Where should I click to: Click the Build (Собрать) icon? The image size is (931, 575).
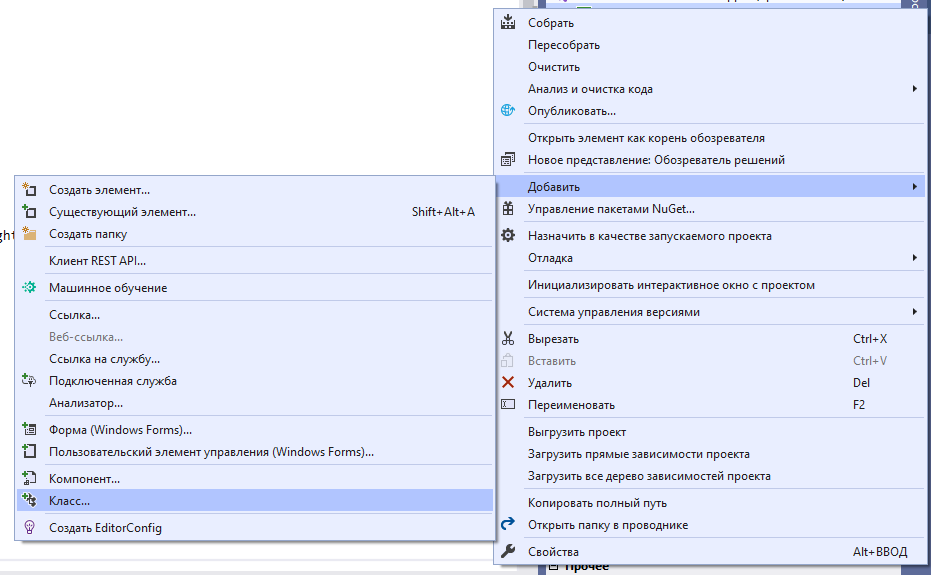coord(508,23)
